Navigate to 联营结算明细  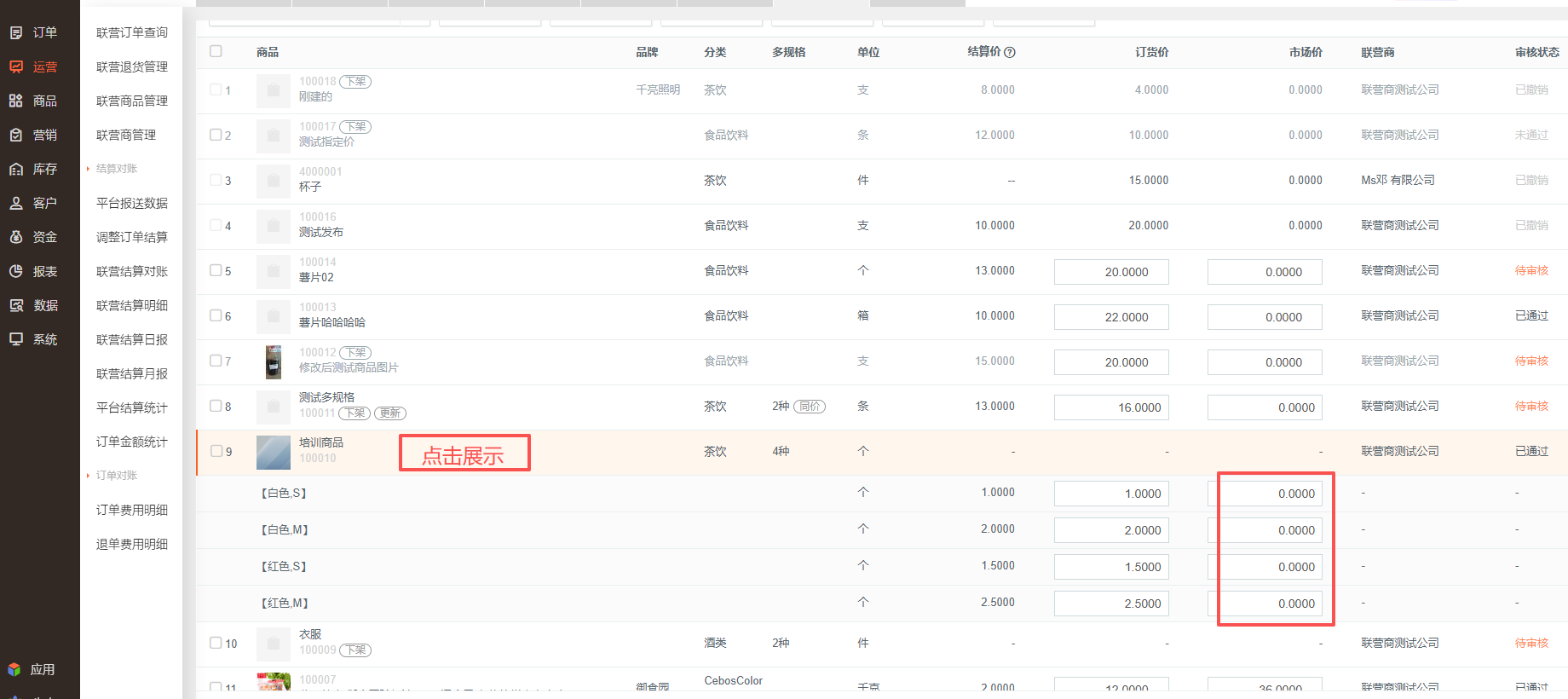(132, 305)
